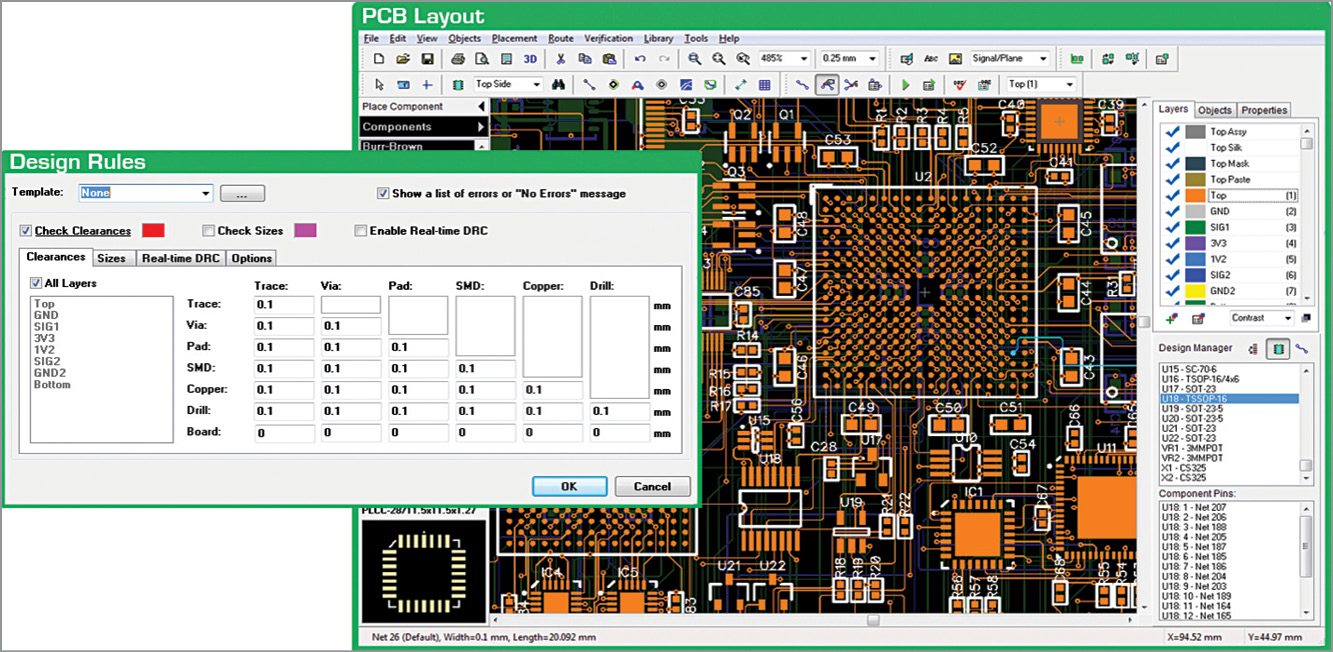Click the Cancel button in Design Rules

tap(651, 486)
